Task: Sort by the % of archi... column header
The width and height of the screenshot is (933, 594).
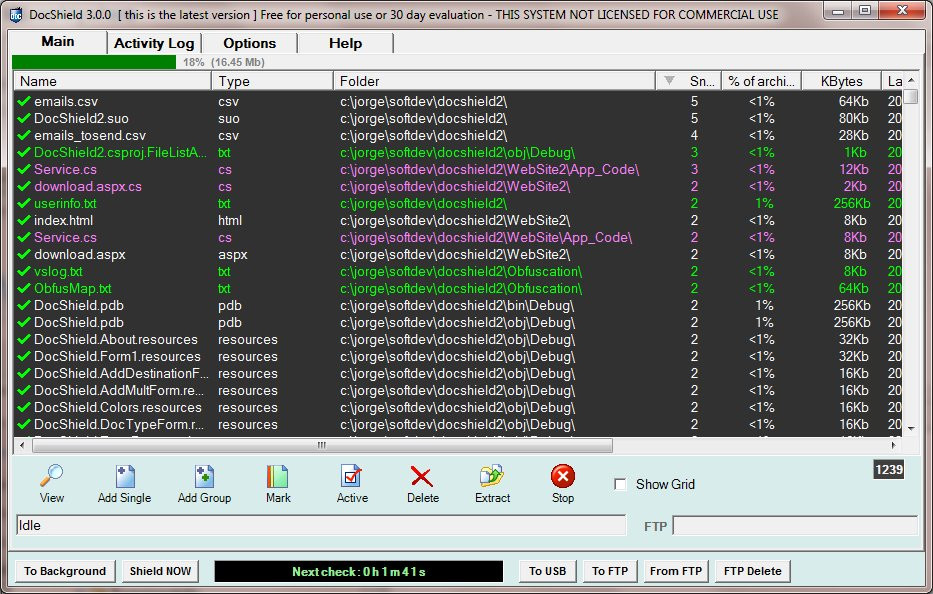Action: coord(762,81)
